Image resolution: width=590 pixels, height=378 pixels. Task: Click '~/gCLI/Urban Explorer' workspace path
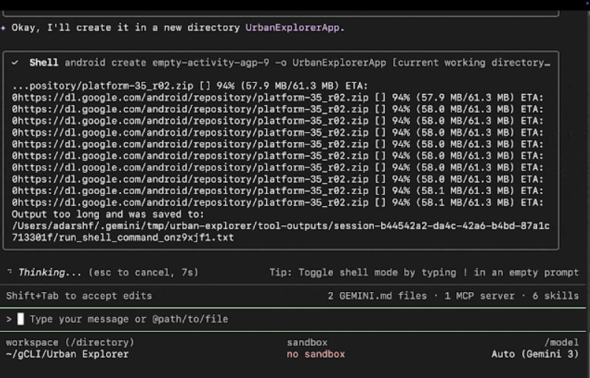67,354
